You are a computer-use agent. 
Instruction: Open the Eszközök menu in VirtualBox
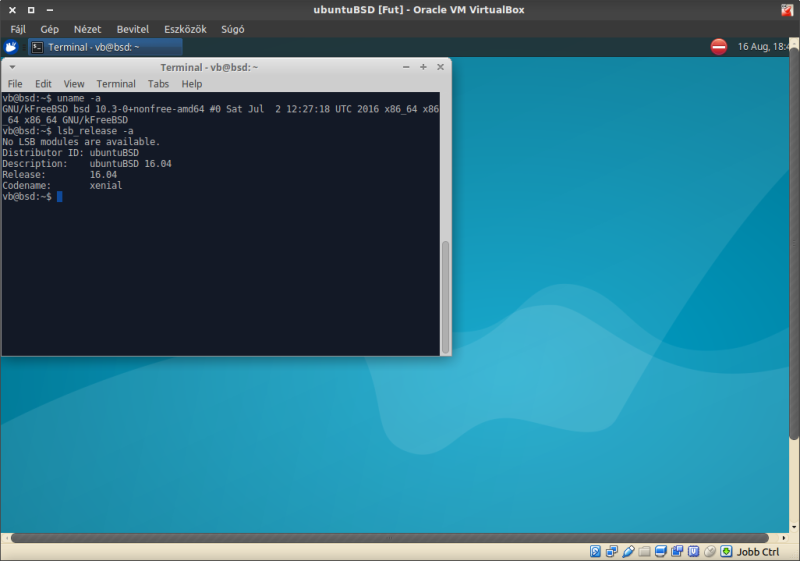(185, 29)
